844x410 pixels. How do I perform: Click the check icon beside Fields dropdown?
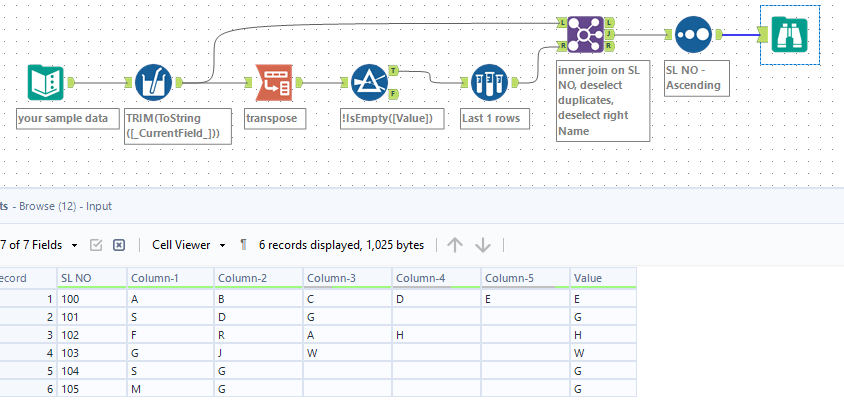(x=97, y=244)
